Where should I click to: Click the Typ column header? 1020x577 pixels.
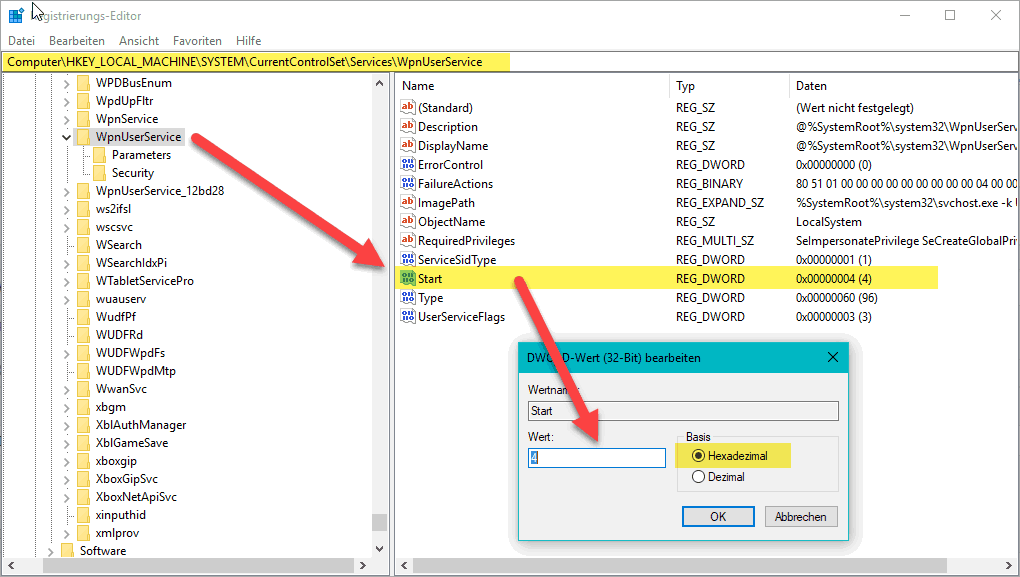pos(686,86)
